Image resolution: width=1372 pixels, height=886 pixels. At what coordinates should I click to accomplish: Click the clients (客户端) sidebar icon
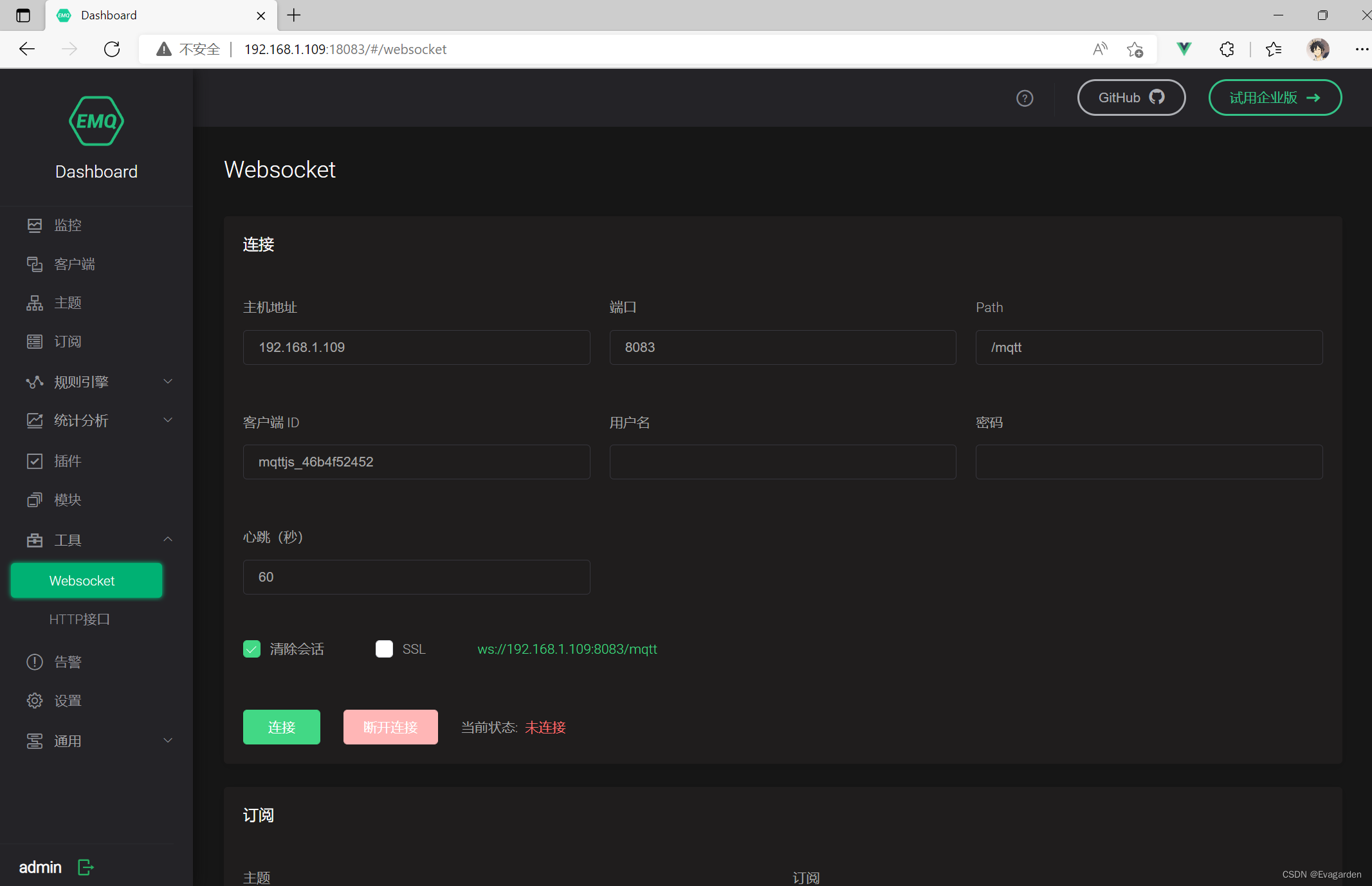coord(35,264)
